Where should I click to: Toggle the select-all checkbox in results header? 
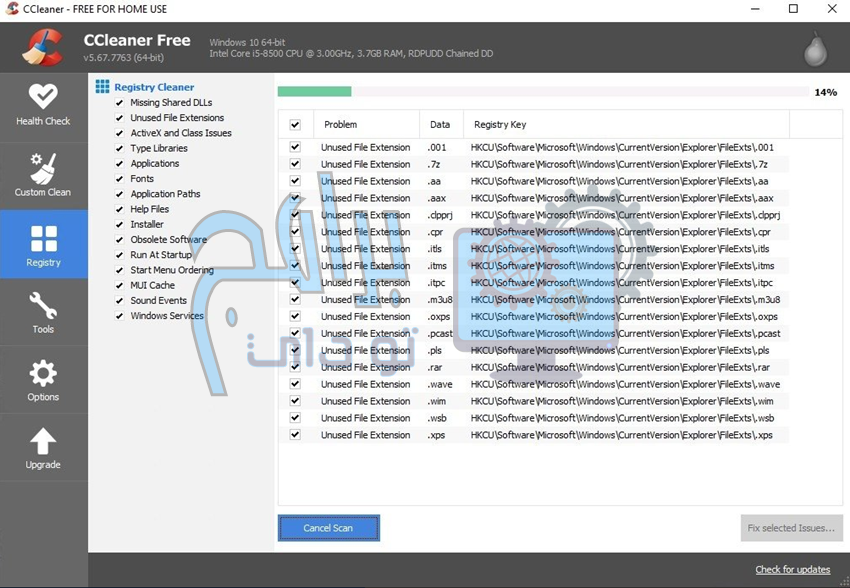tap(295, 125)
